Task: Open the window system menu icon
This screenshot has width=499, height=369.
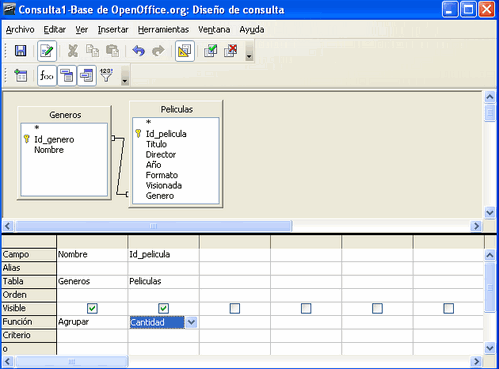Action: coord(9,9)
